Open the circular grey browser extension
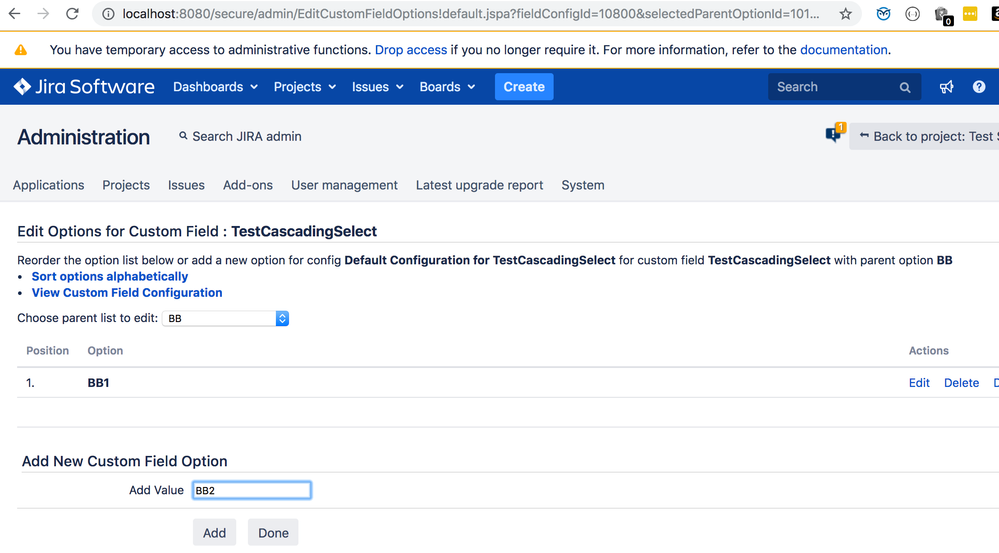The width and height of the screenshot is (999, 553). (x=912, y=14)
